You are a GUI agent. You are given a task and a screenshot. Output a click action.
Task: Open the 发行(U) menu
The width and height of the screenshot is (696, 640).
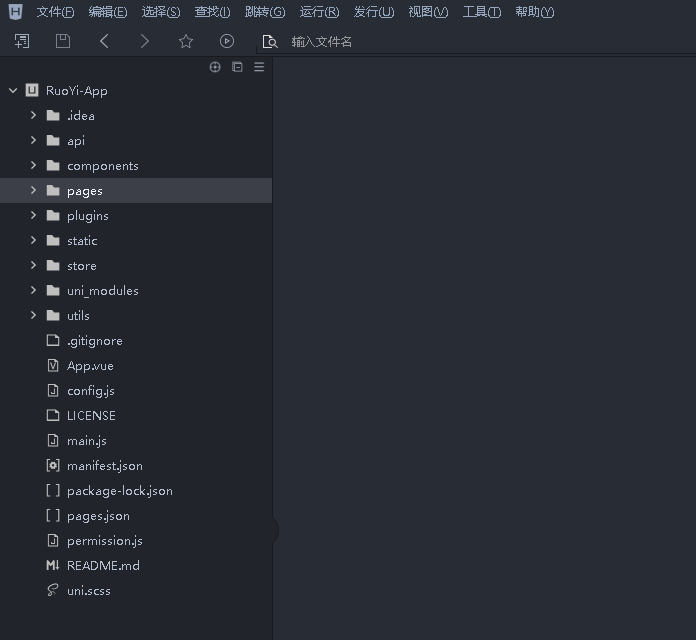tap(374, 12)
